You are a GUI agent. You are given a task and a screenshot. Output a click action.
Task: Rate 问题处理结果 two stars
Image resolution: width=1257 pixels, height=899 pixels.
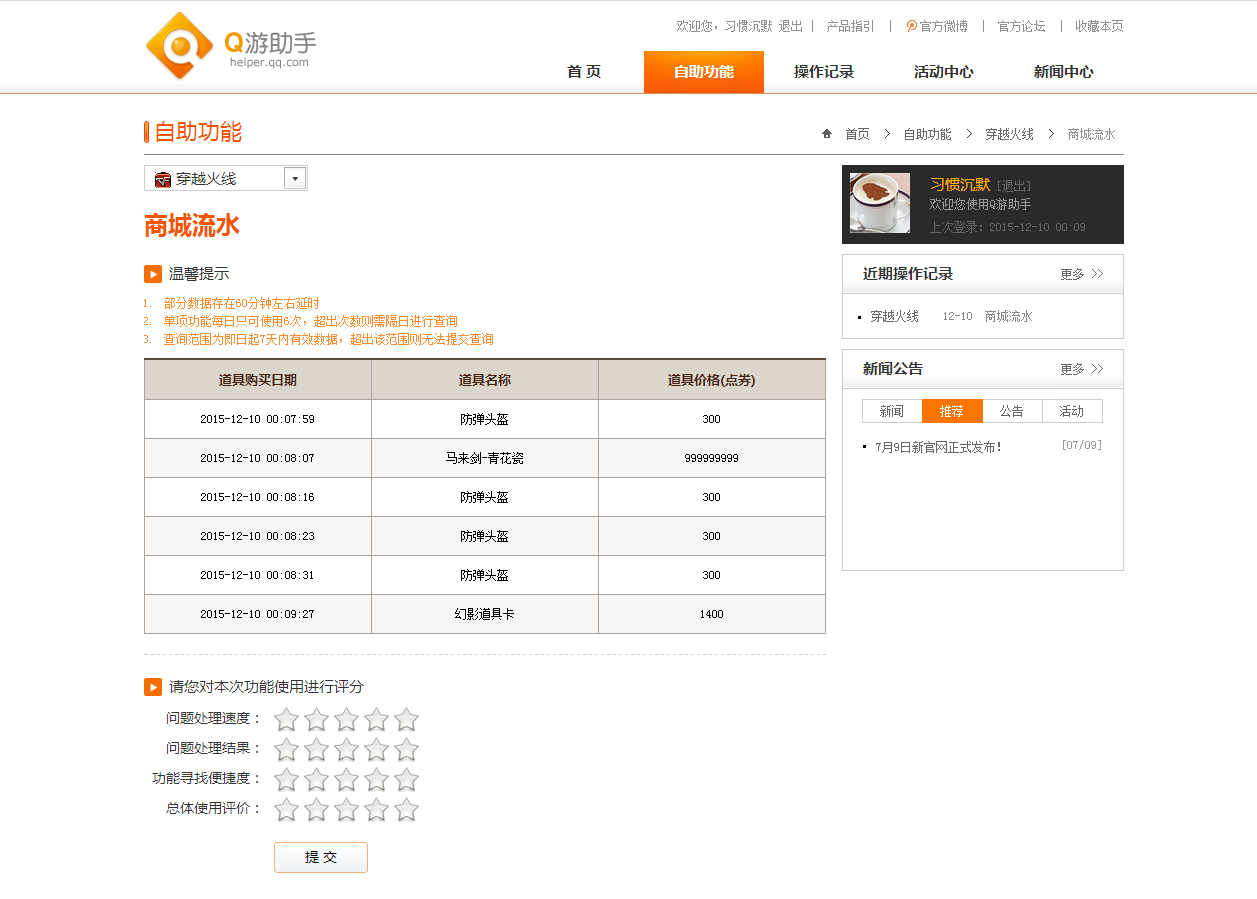point(317,749)
